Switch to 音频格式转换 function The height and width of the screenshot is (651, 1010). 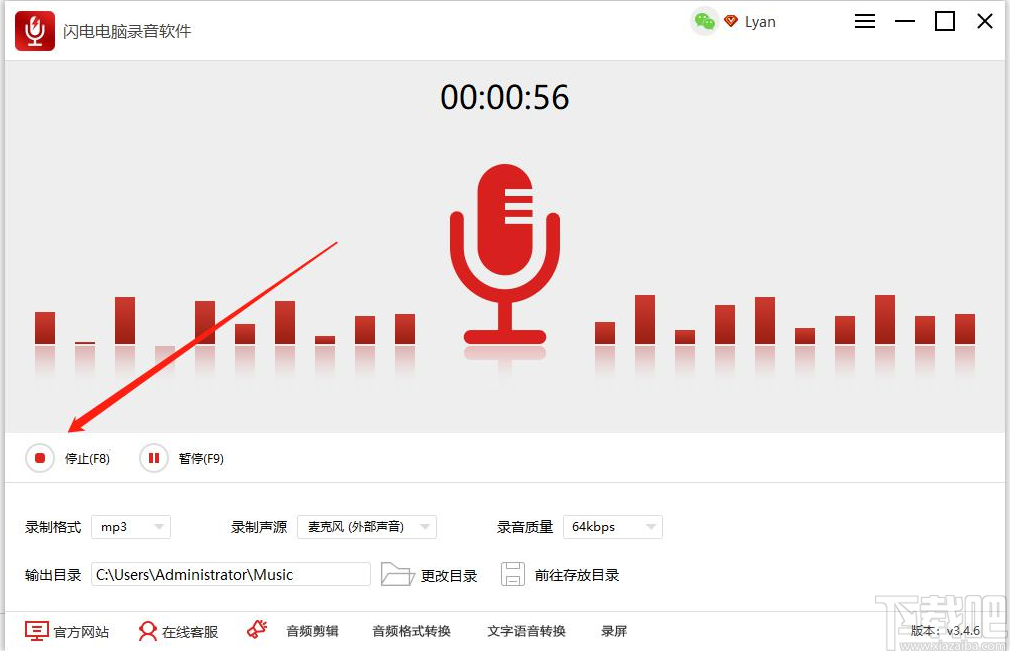pyautogui.click(x=410, y=632)
